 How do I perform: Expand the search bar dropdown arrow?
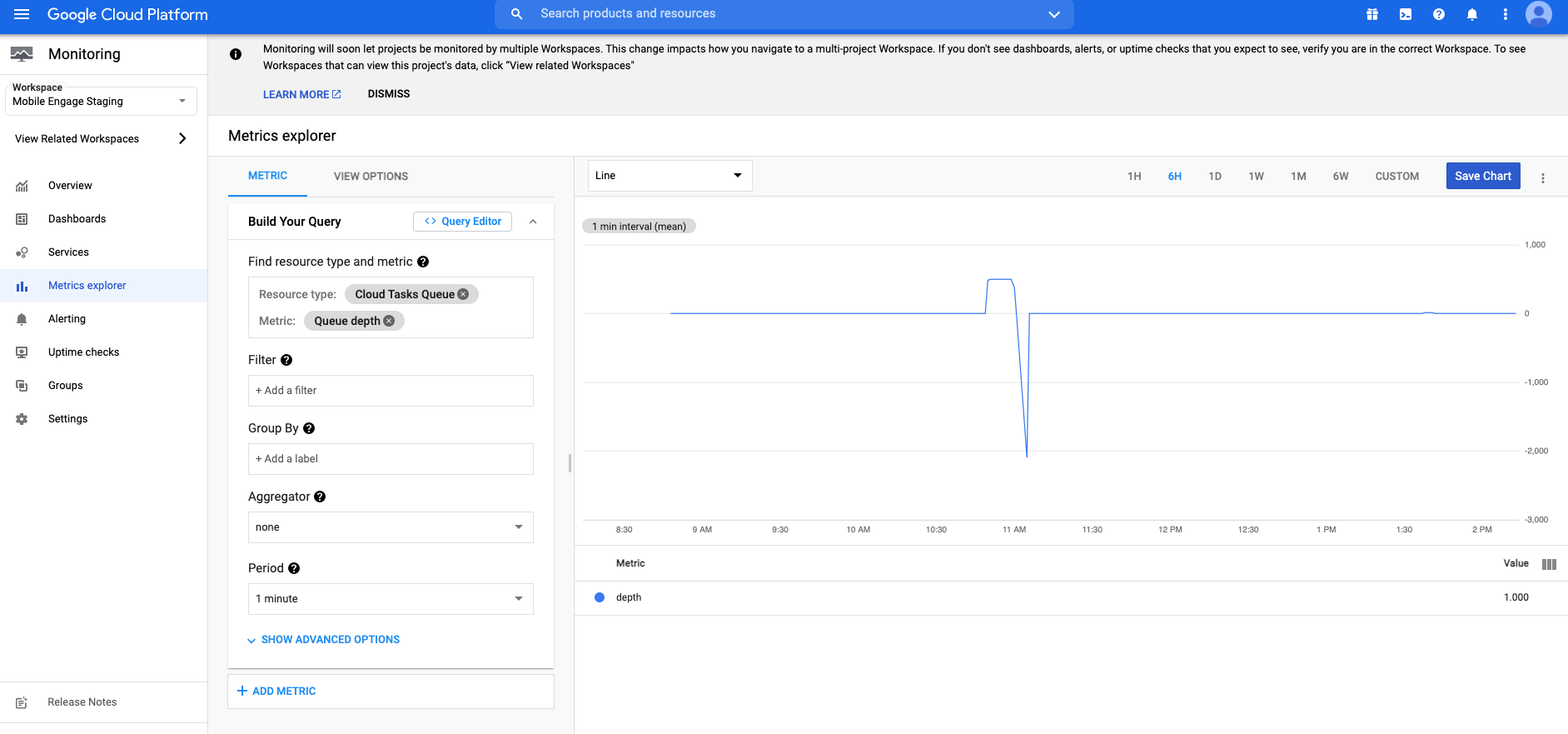(1054, 14)
